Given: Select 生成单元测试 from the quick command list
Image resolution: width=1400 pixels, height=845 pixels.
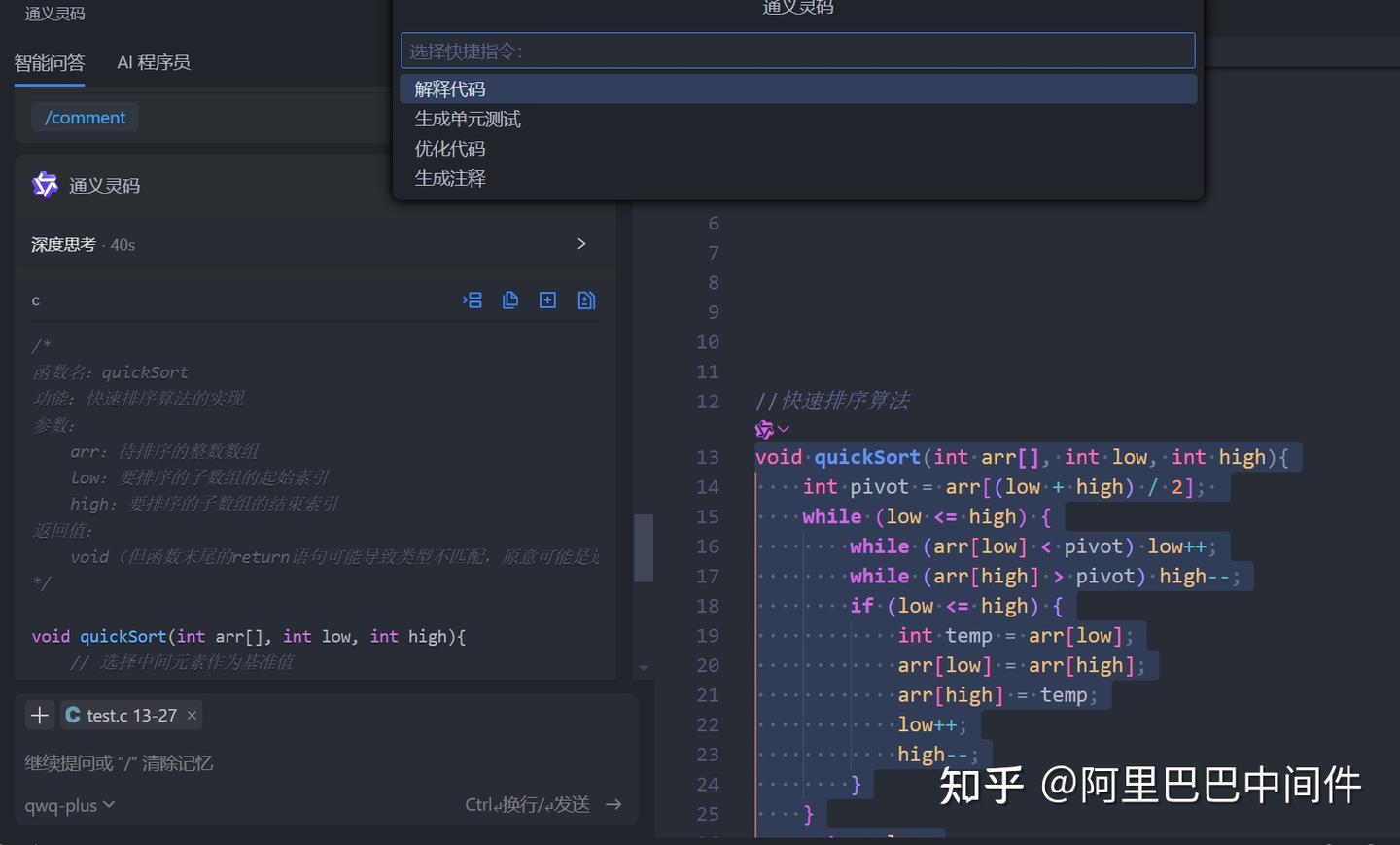Looking at the screenshot, I should pos(798,120).
